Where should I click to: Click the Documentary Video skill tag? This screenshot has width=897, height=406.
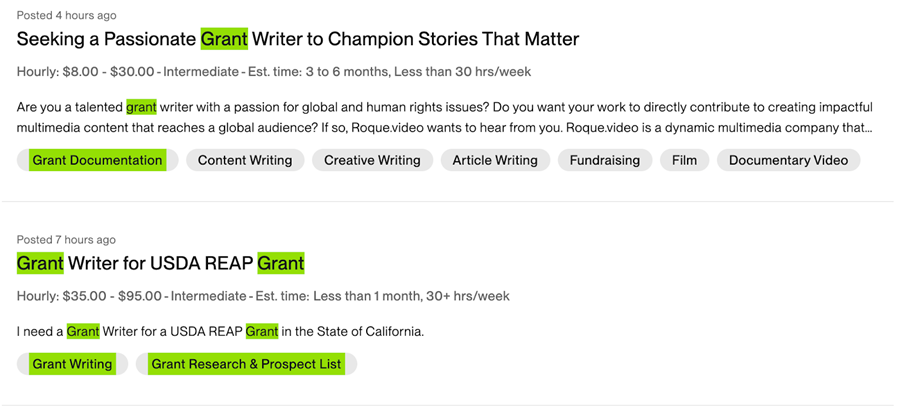788,160
